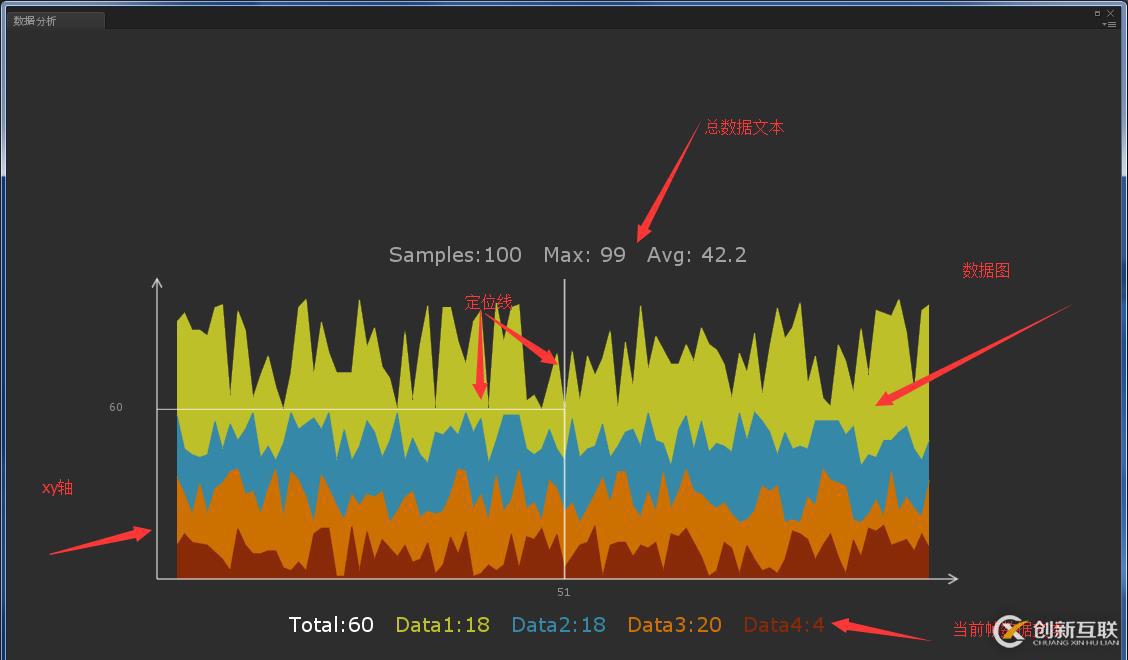
Task: Click the 60 value on the y-axis
Action: (x=116, y=408)
